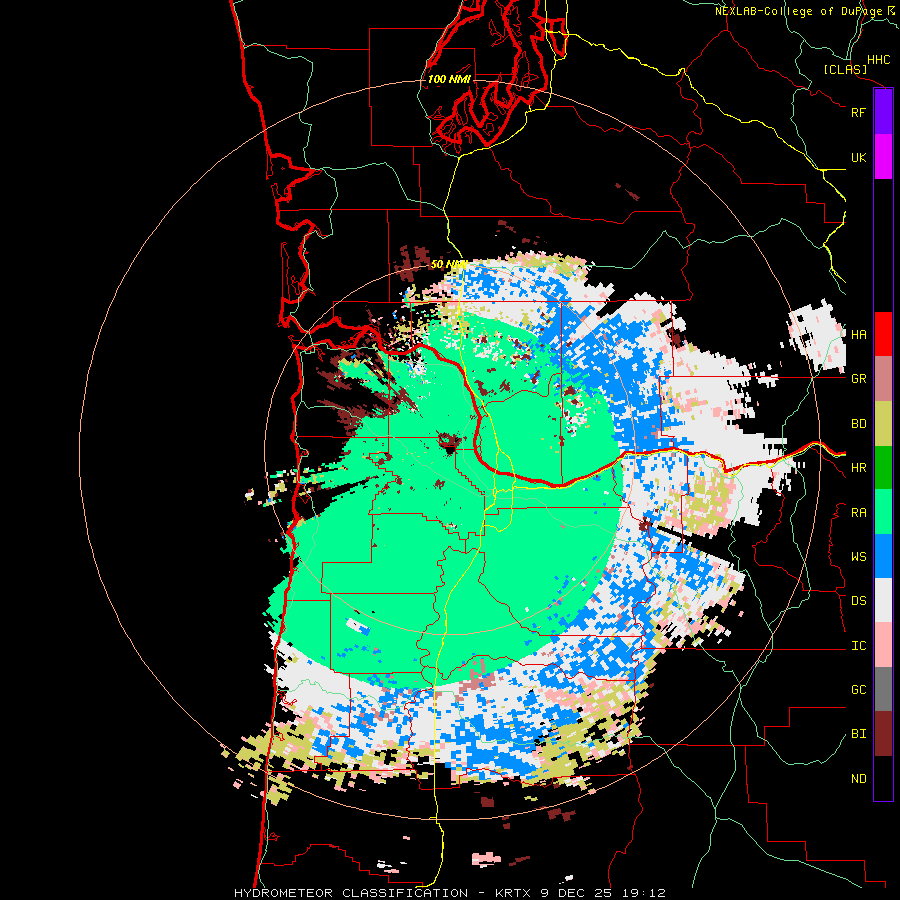The image size is (900, 900).
Task: Click the 'DS' legend label
Action: 858,601
